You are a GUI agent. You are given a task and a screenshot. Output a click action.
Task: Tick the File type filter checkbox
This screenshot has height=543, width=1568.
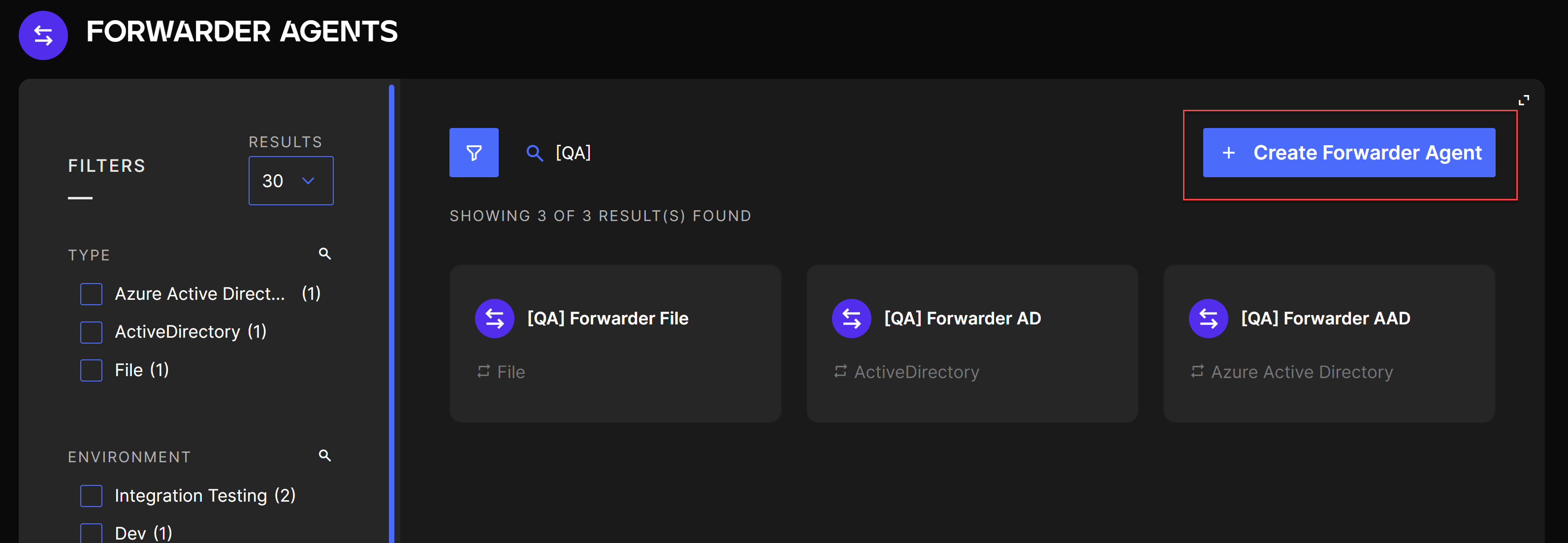pyautogui.click(x=91, y=370)
